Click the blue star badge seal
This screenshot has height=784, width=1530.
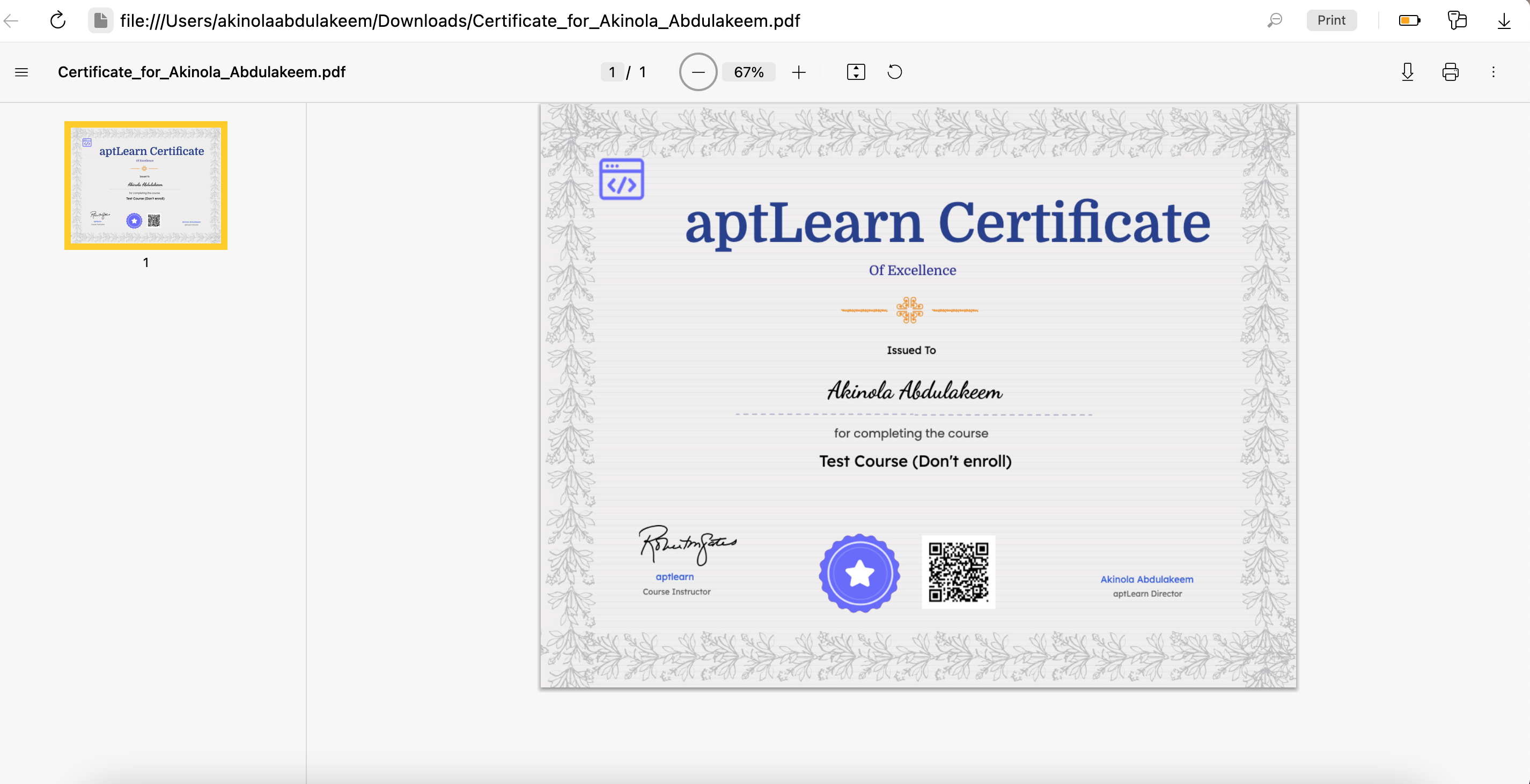click(859, 573)
